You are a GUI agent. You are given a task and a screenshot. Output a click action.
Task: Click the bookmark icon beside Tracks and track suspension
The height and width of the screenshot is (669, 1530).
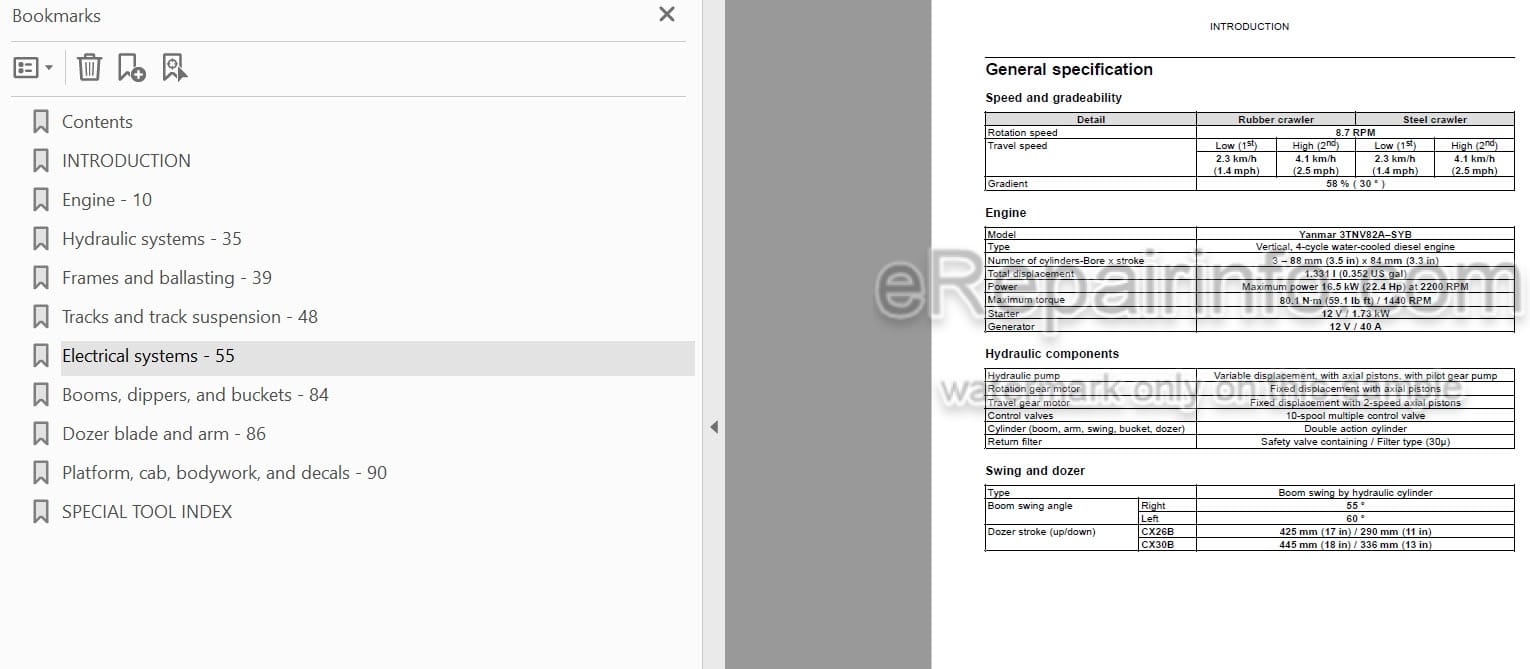pyautogui.click(x=41, y=317)
